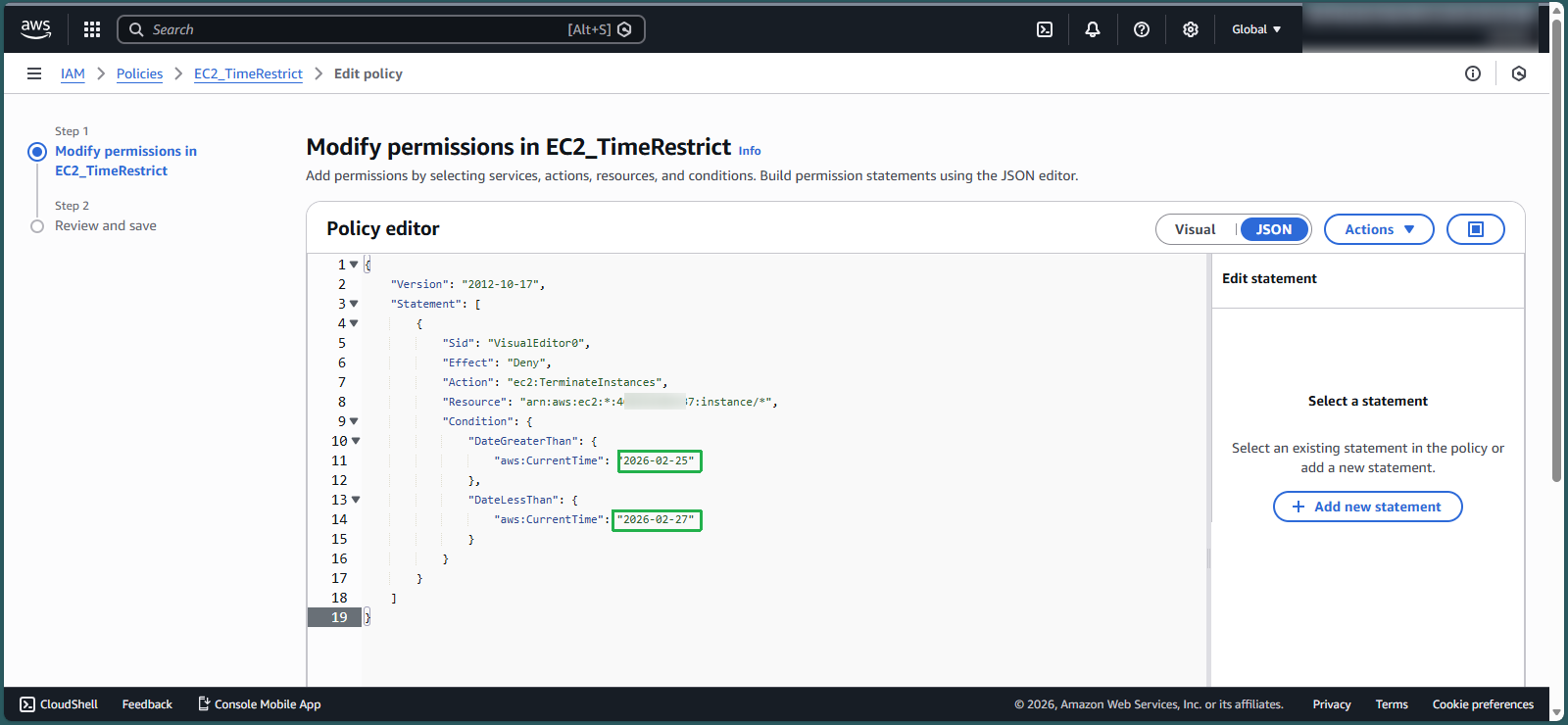The image size is (1568, 725).
Task: Select Step 1 Modify permissions radio
Action: [37, 152]
